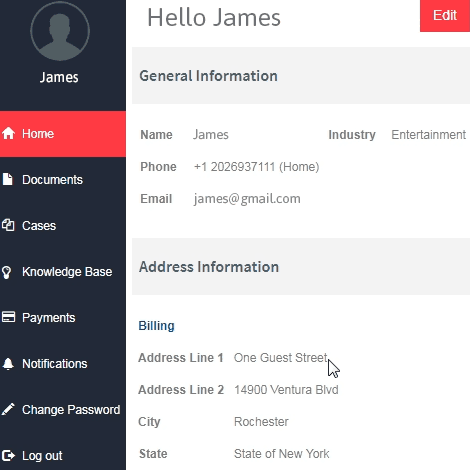This screenshot has height=470, width=470.
Task: Select the Change Password menu label
Action: pos(71,410)
